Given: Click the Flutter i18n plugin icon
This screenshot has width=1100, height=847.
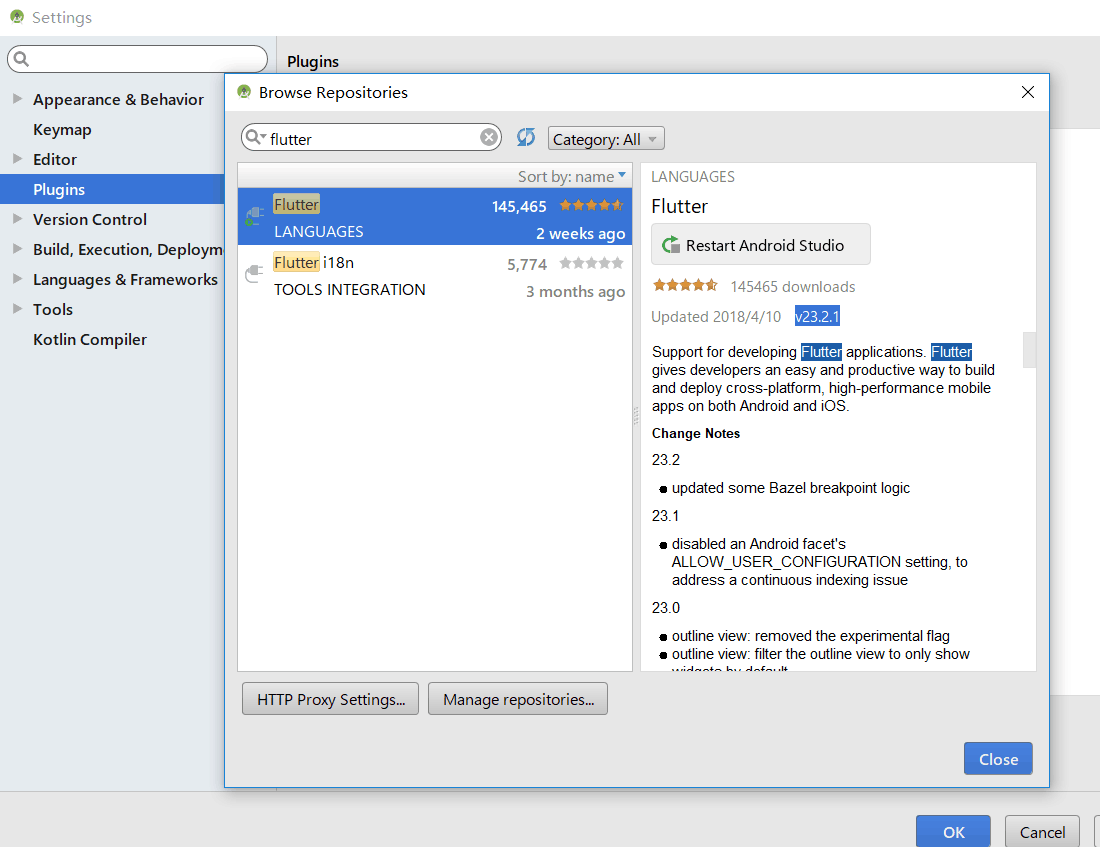Looking at the screenshot, I should tap(254, 274).
